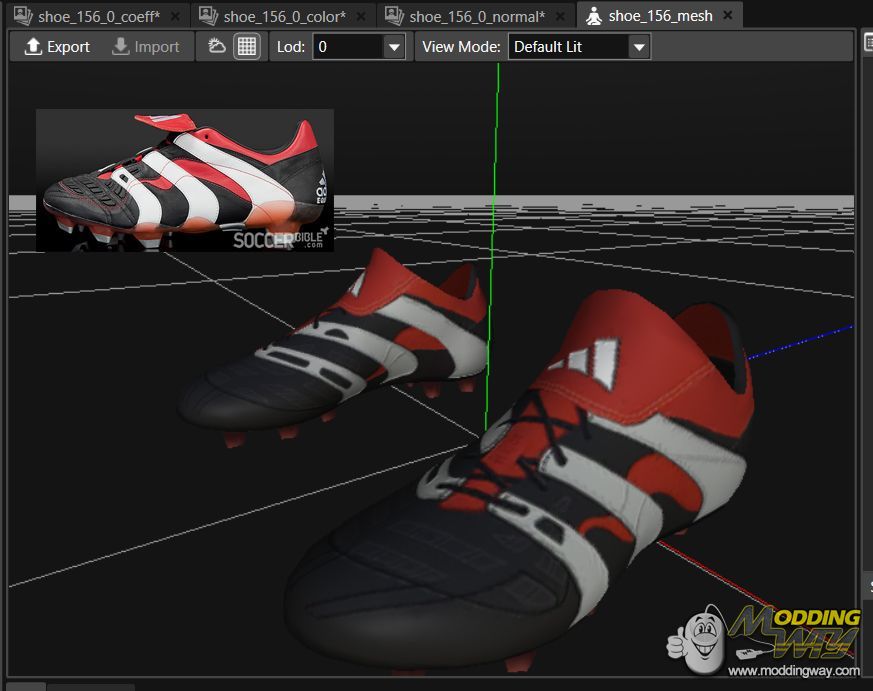The image size is (873, 691).
Task: Toggle the grid display button
Action: click(x=246, y=47)
